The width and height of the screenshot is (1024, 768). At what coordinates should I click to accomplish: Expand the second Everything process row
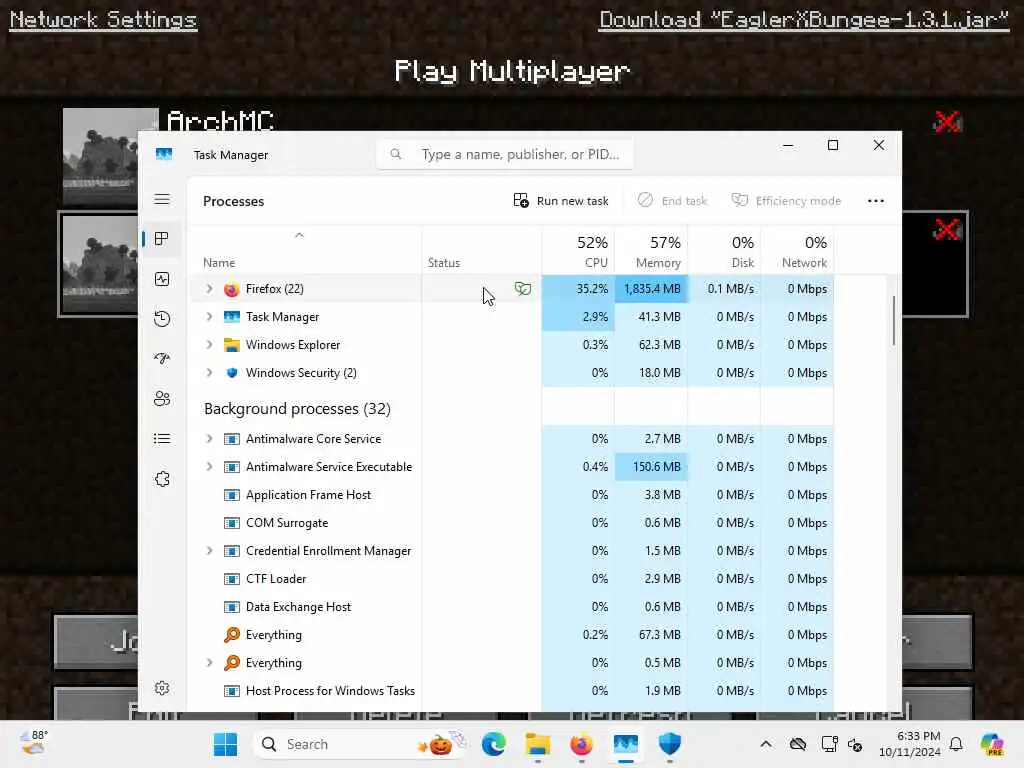(209, 662)
